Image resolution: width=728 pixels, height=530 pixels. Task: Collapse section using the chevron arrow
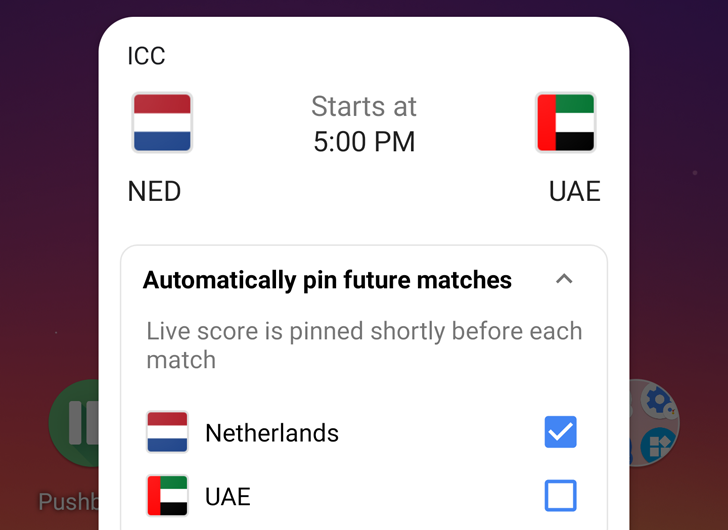(564, 279)
